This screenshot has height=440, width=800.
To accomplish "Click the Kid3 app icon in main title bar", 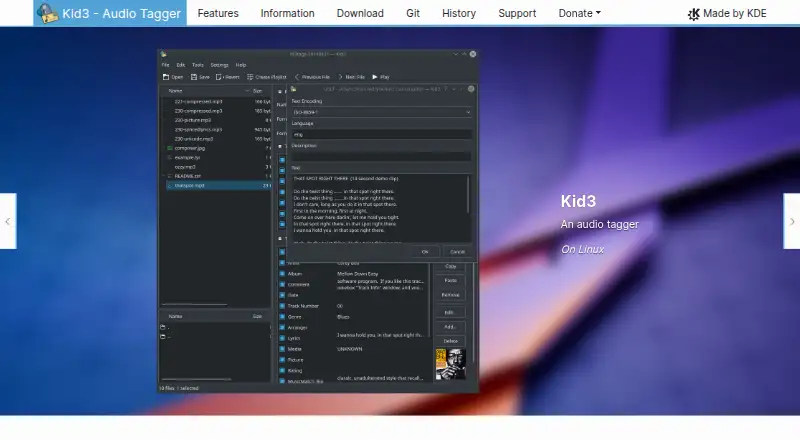I will tap(164, 54).
